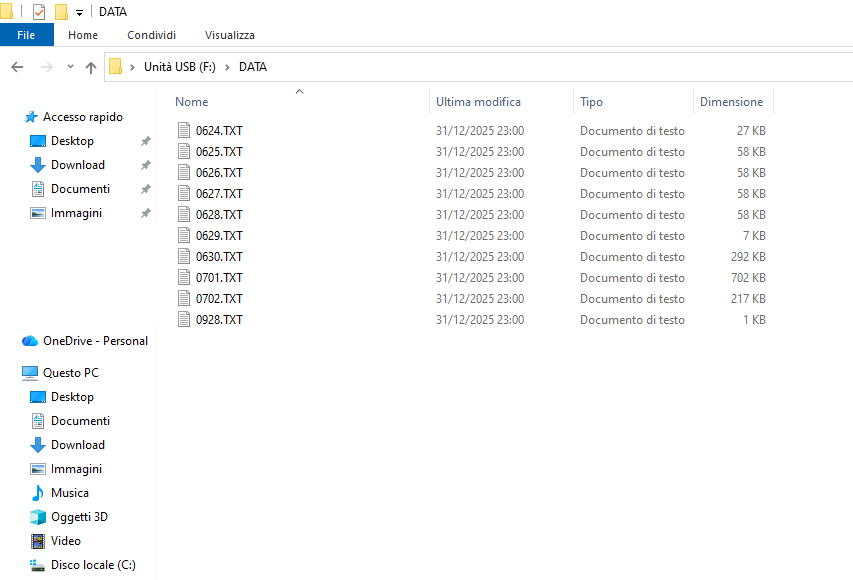The width and height of the screenshot is (853, 580).
Task: Select the file named 0628.TXT
Action: click(219, 214)
